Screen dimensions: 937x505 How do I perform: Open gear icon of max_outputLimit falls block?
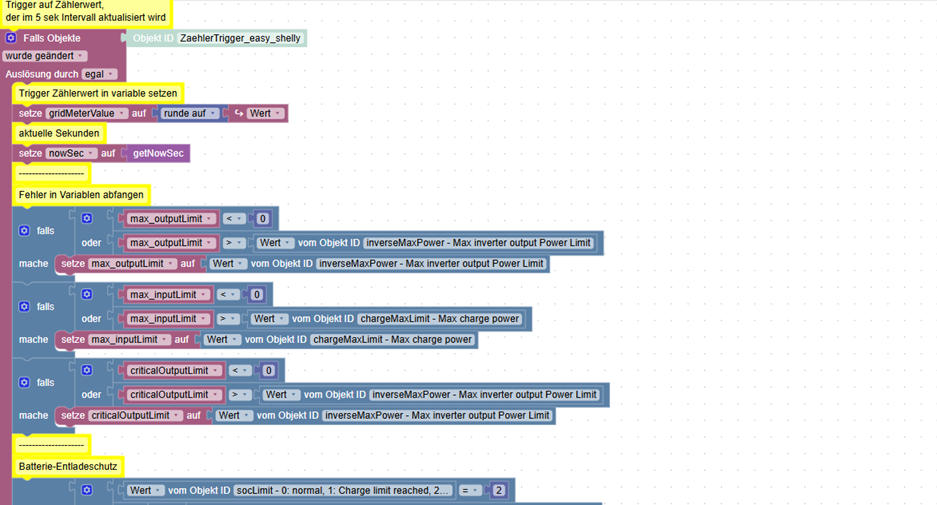point(24,230)
